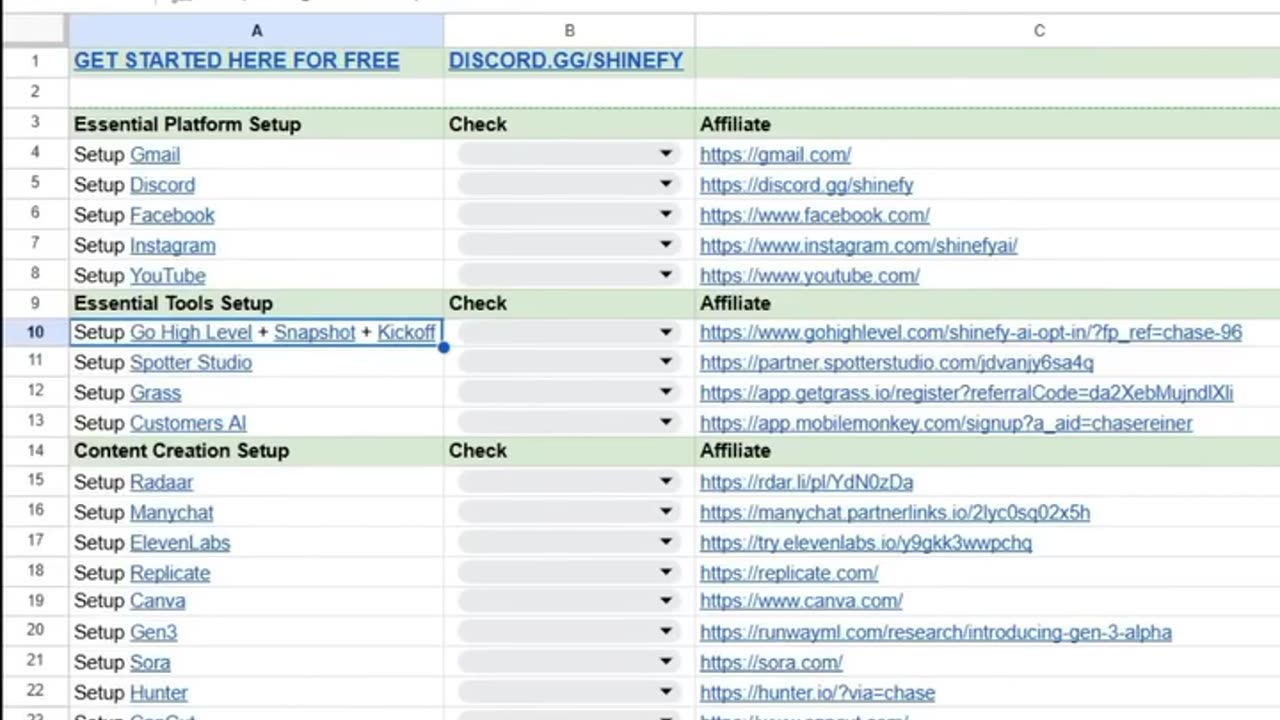Open the Canva link in column A

pyautogui.click(x=157, y=600)
